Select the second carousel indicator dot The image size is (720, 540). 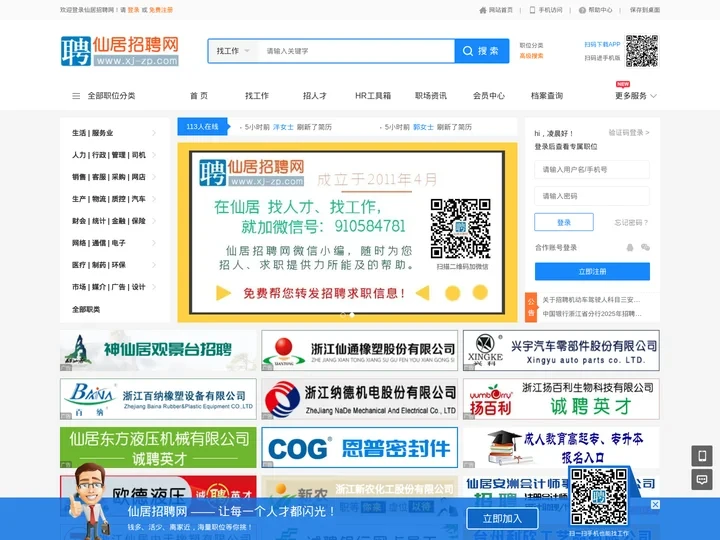[352, 315]
